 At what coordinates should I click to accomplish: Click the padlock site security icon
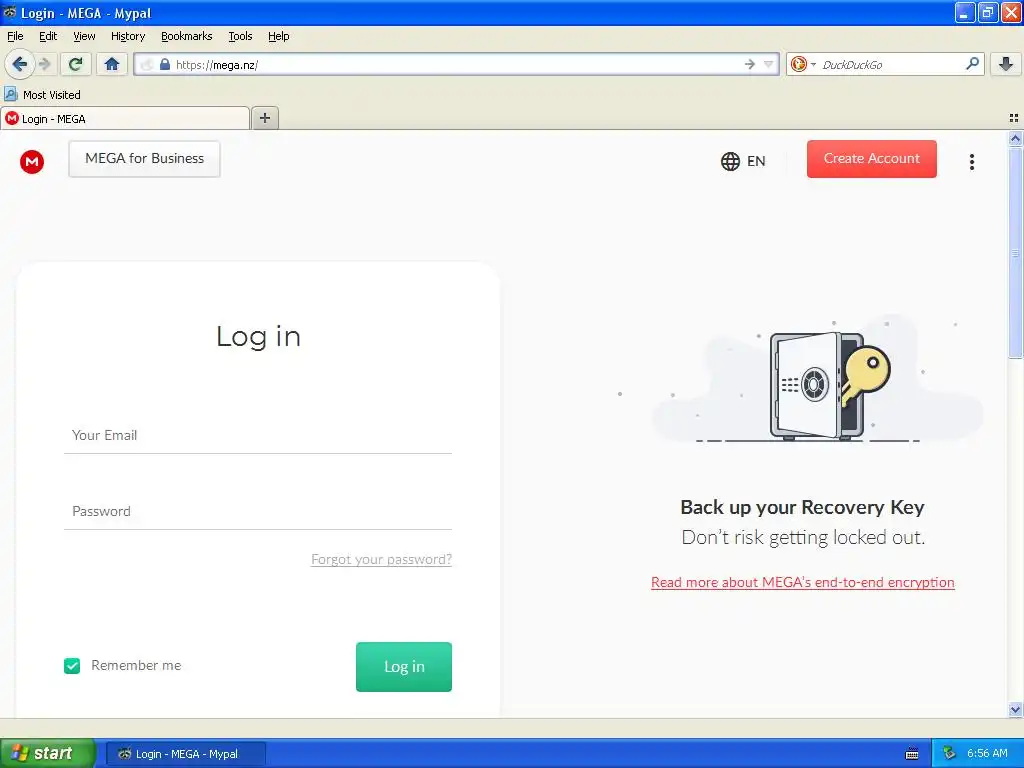point(165,64)
